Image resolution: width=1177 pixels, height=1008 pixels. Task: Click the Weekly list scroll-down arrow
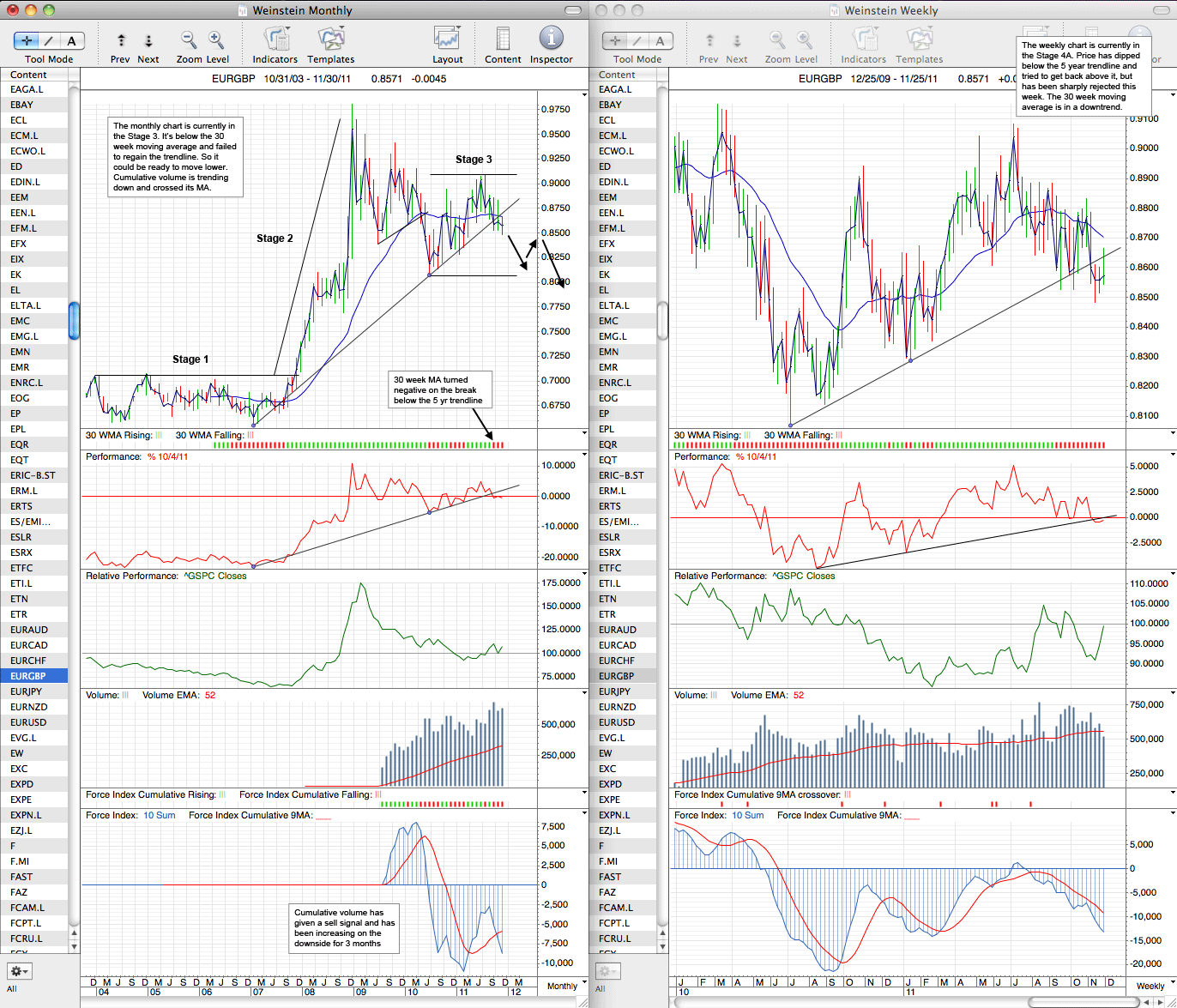pos(662,946)
